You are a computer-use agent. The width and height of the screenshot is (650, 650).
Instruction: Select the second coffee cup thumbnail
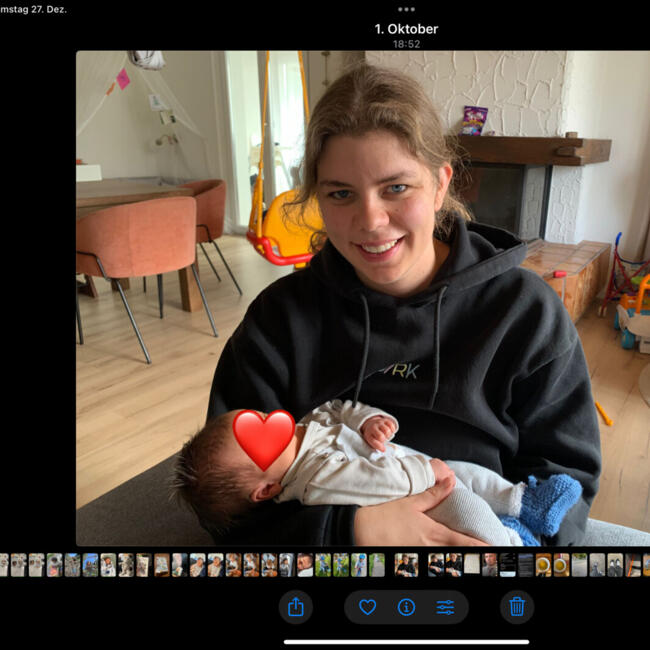coord(561,565)
